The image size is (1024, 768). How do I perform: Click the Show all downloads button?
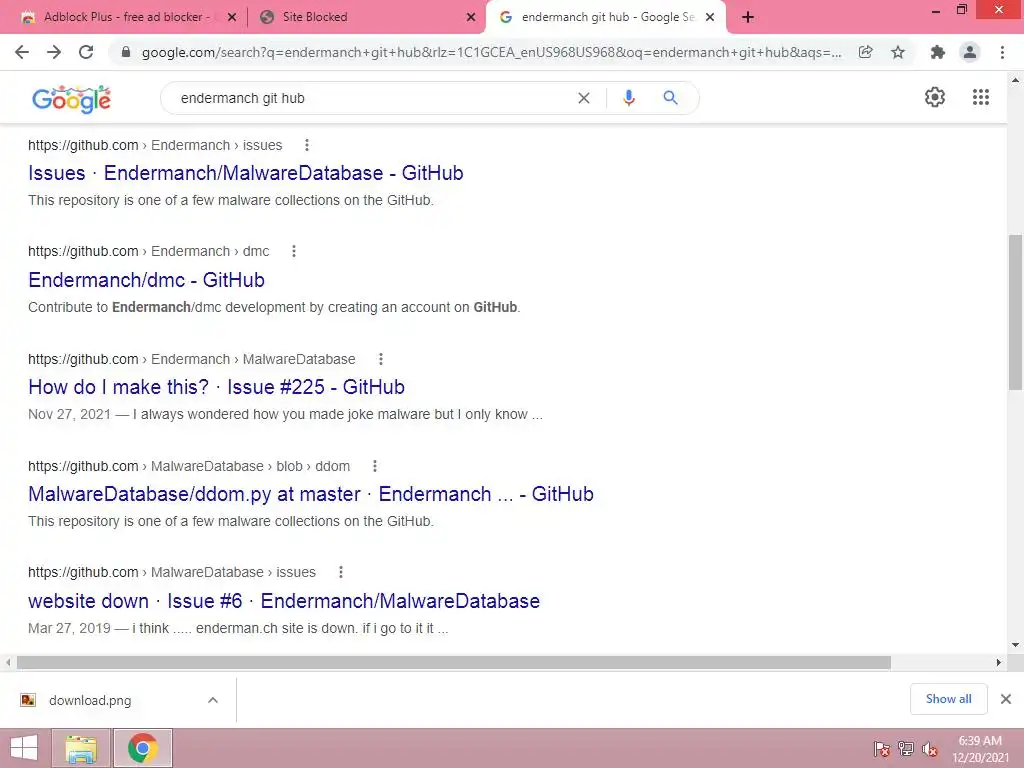pos(948,699)
